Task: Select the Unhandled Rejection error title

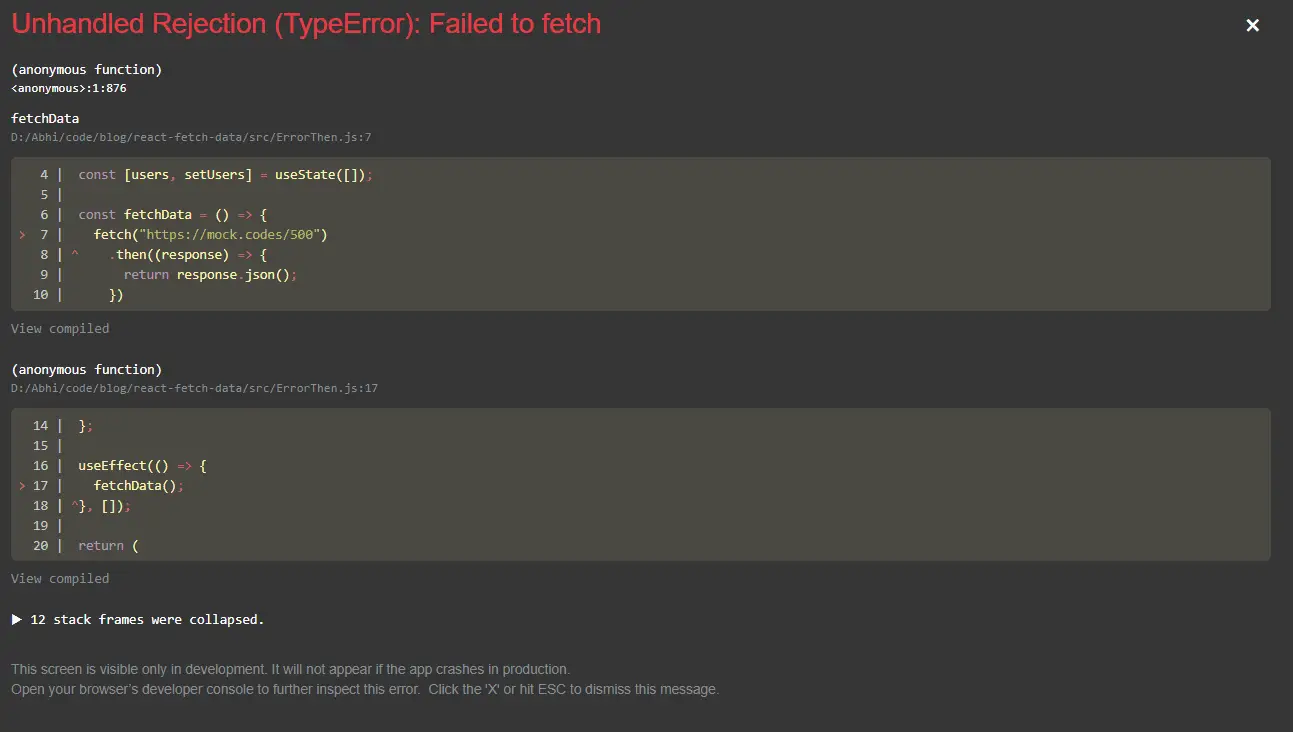Action: tap(305, 23)
